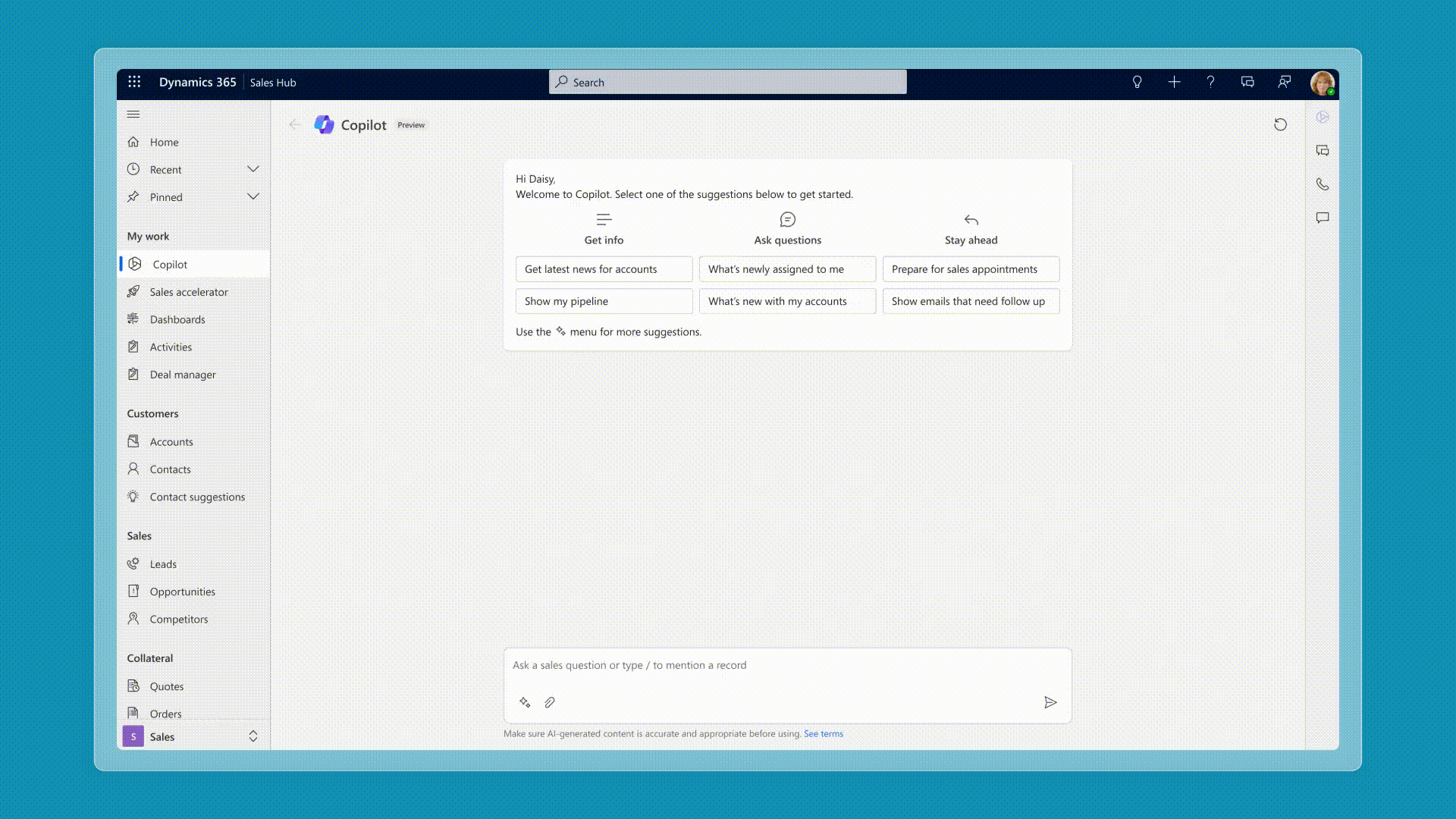Select the Accounts navigation item
The height and width of the screenshot is (819, 1456).
click(x=171, y=441)
